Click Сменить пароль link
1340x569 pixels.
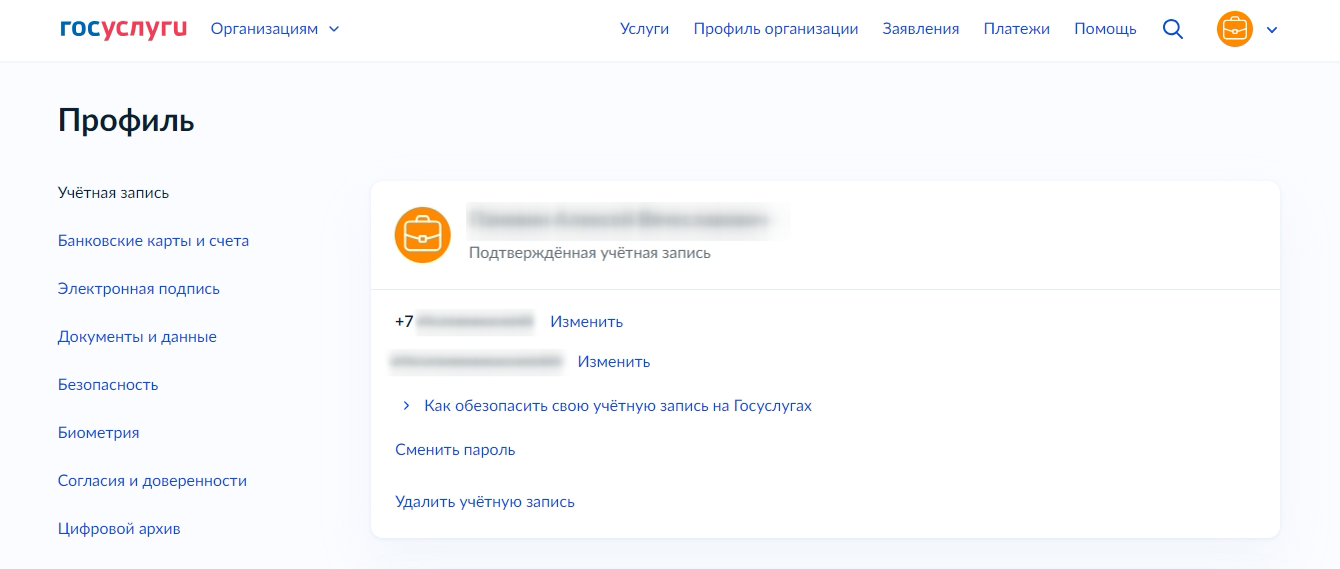[x=455, y=450]
